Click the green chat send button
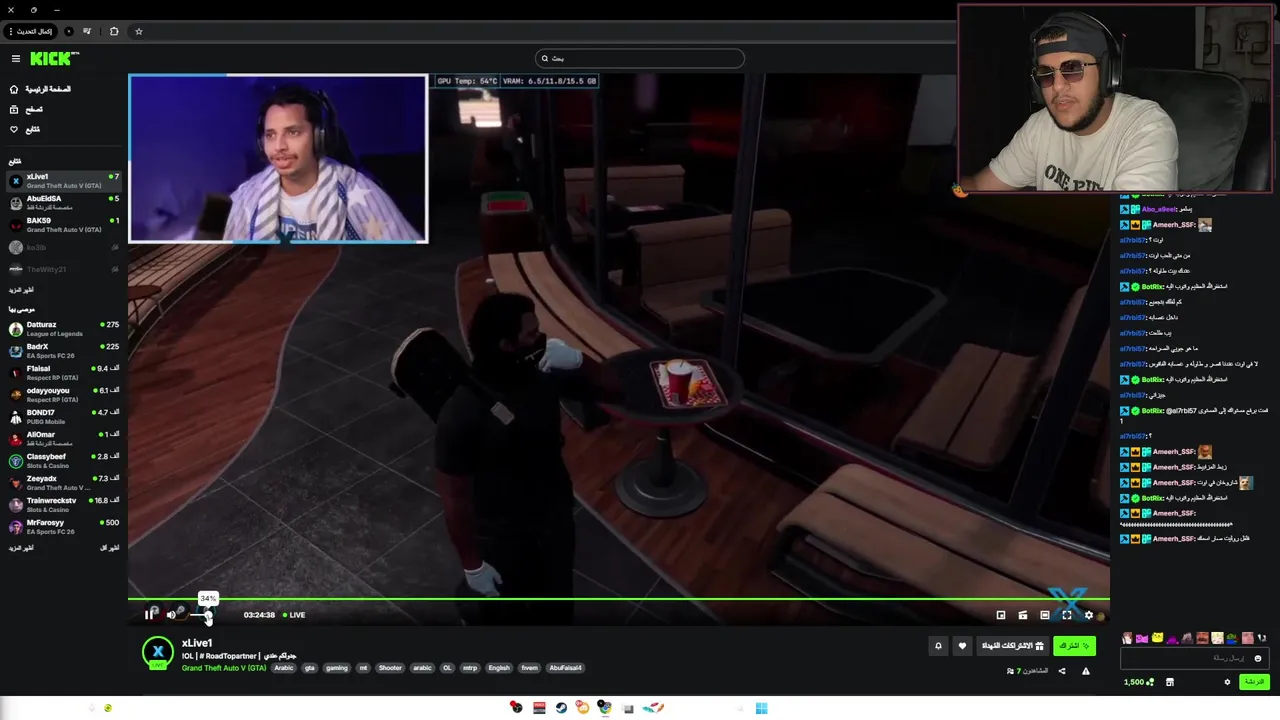The image size is (1280, 720). tap(1253, 682)
